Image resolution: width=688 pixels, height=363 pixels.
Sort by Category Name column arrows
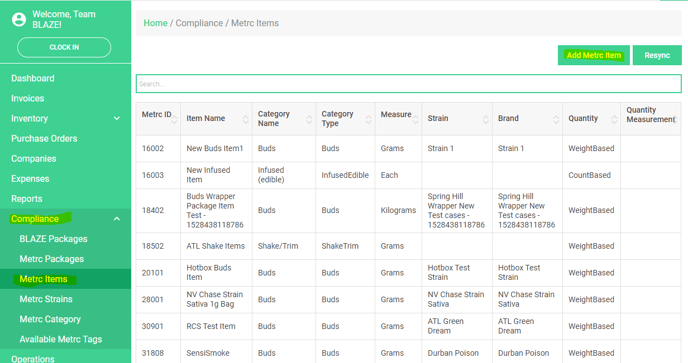click(309, 119)
